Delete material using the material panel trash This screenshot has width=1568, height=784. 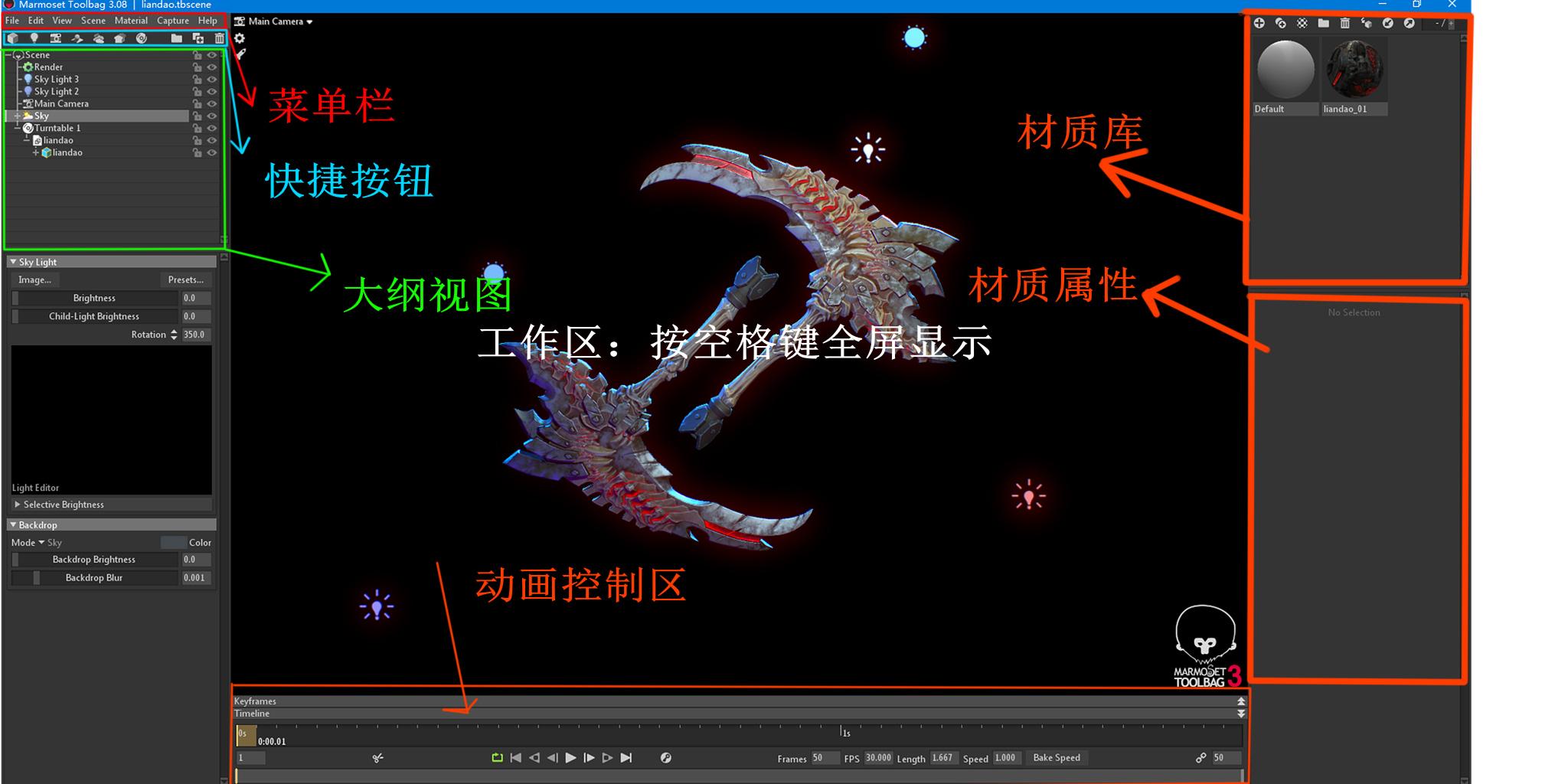pos(1344,23)
